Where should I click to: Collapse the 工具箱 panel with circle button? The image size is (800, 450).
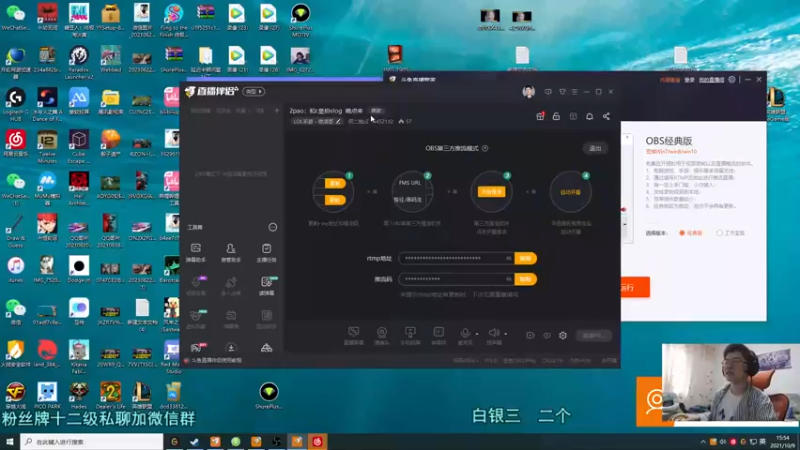[x=273, y=227]
